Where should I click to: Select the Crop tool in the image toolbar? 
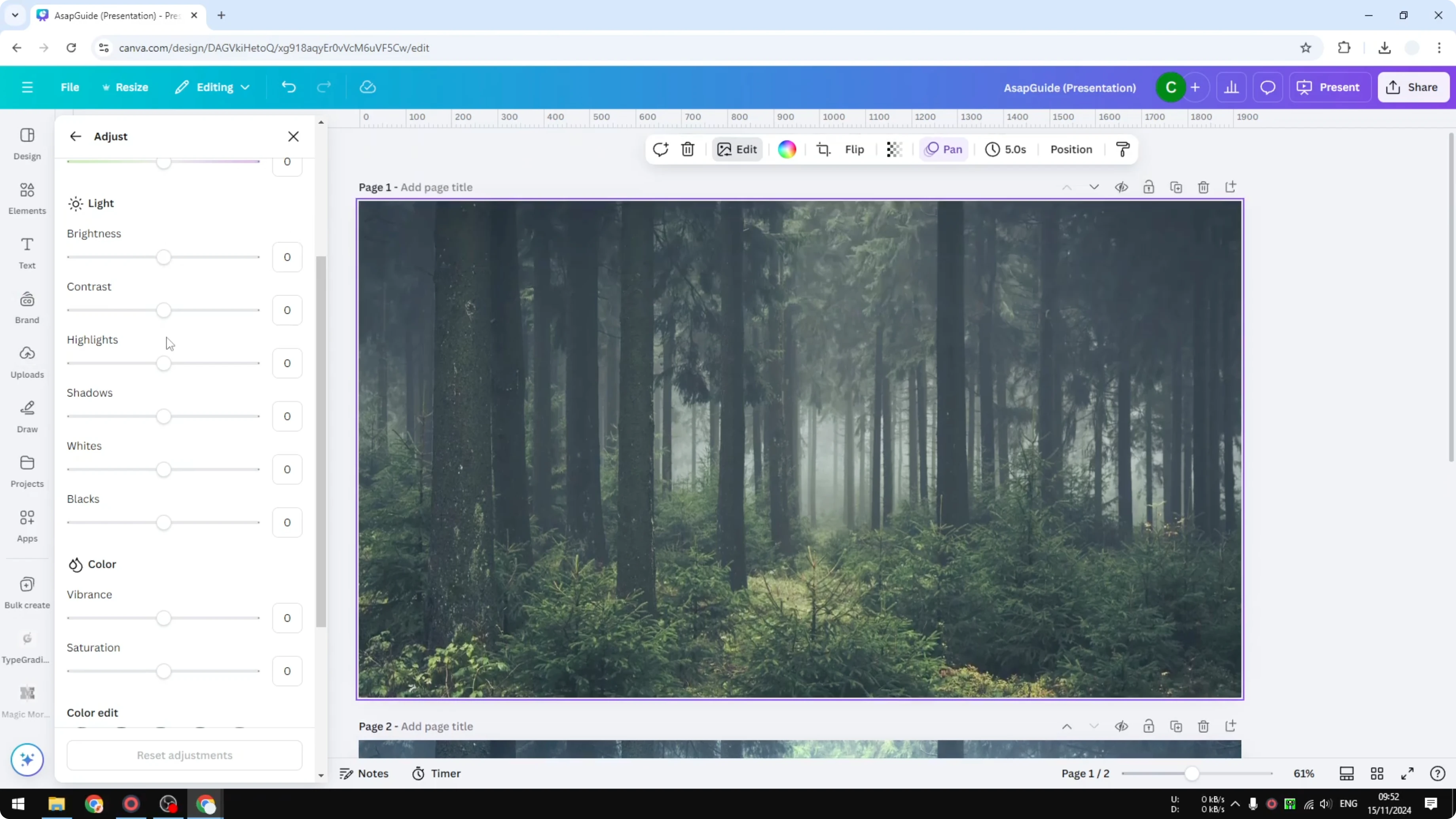pyautogui.click(x=823, y=149)
